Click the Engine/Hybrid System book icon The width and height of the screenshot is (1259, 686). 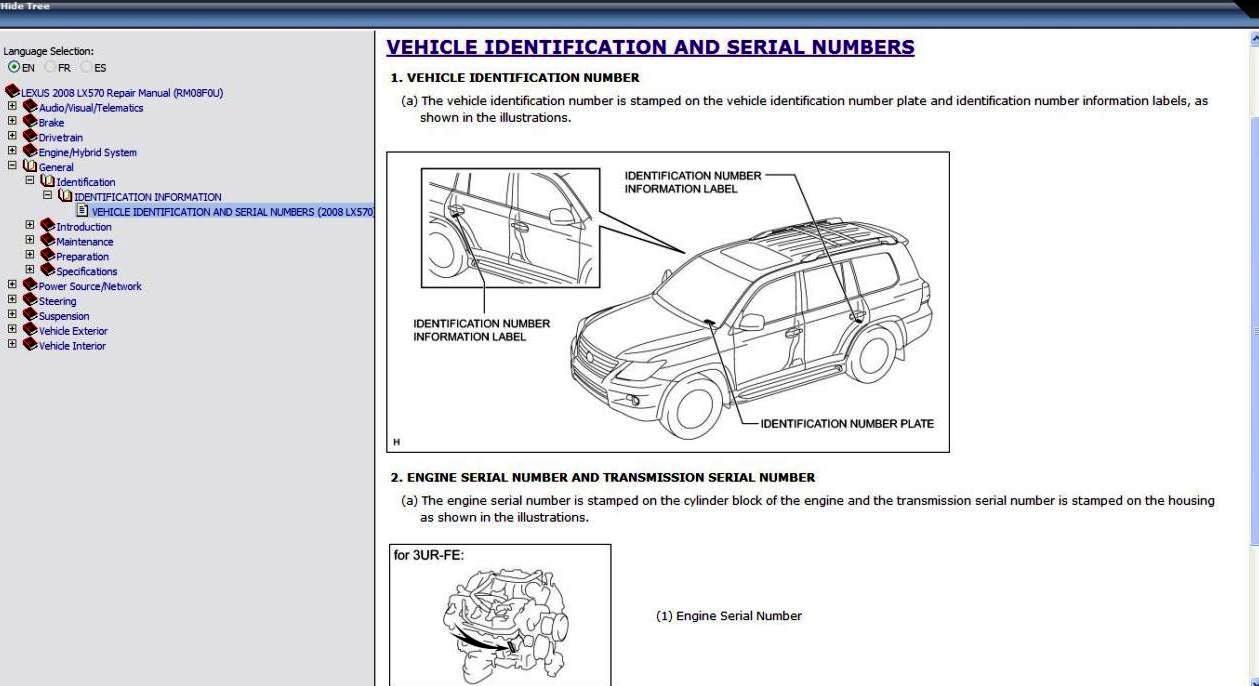30,152
